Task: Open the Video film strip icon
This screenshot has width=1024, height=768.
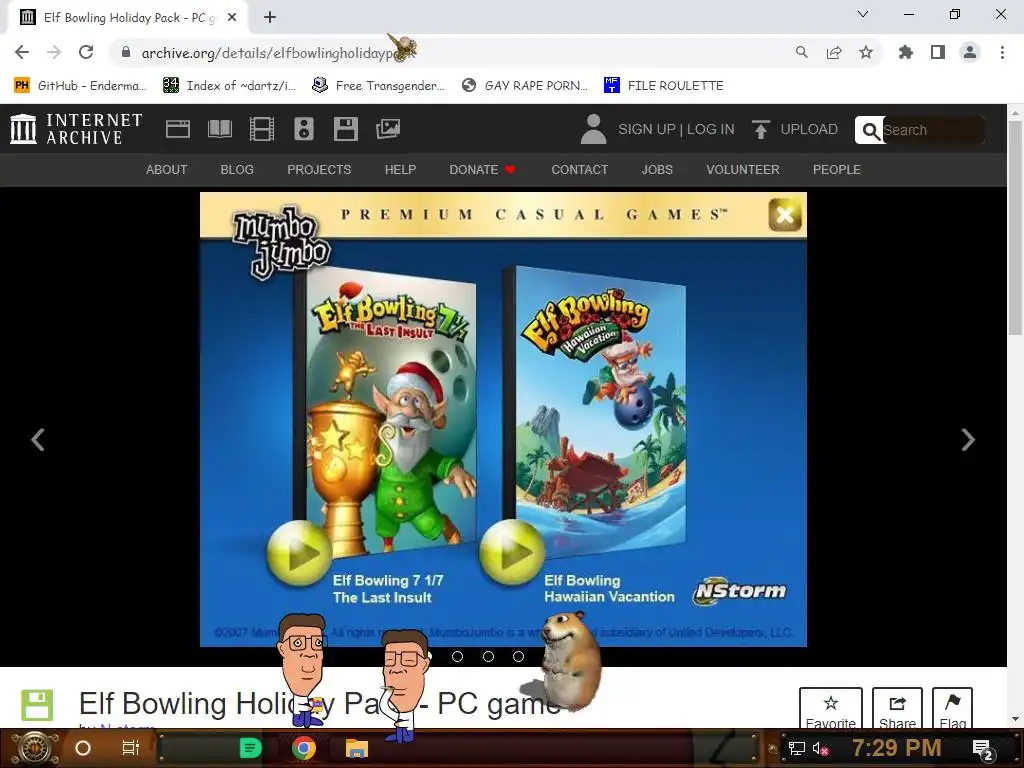Action: tap(262, 129)
